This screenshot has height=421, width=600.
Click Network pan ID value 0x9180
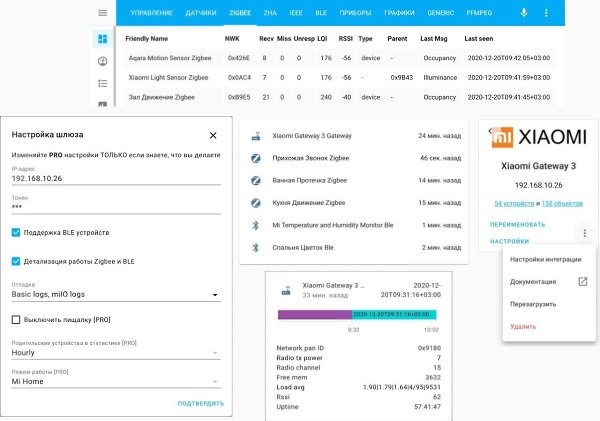[429, 348]
